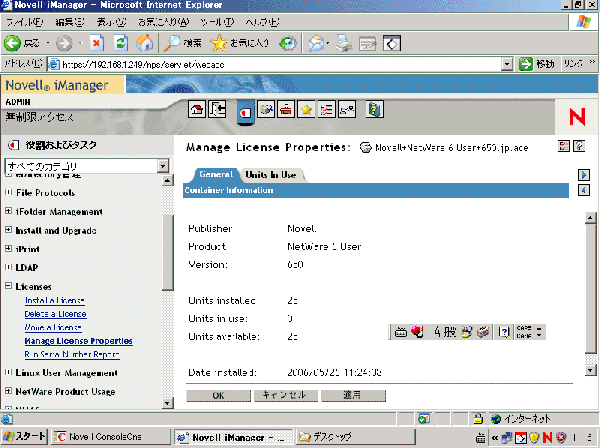Select the Roles and Tasks icon

tap(246, 112)
